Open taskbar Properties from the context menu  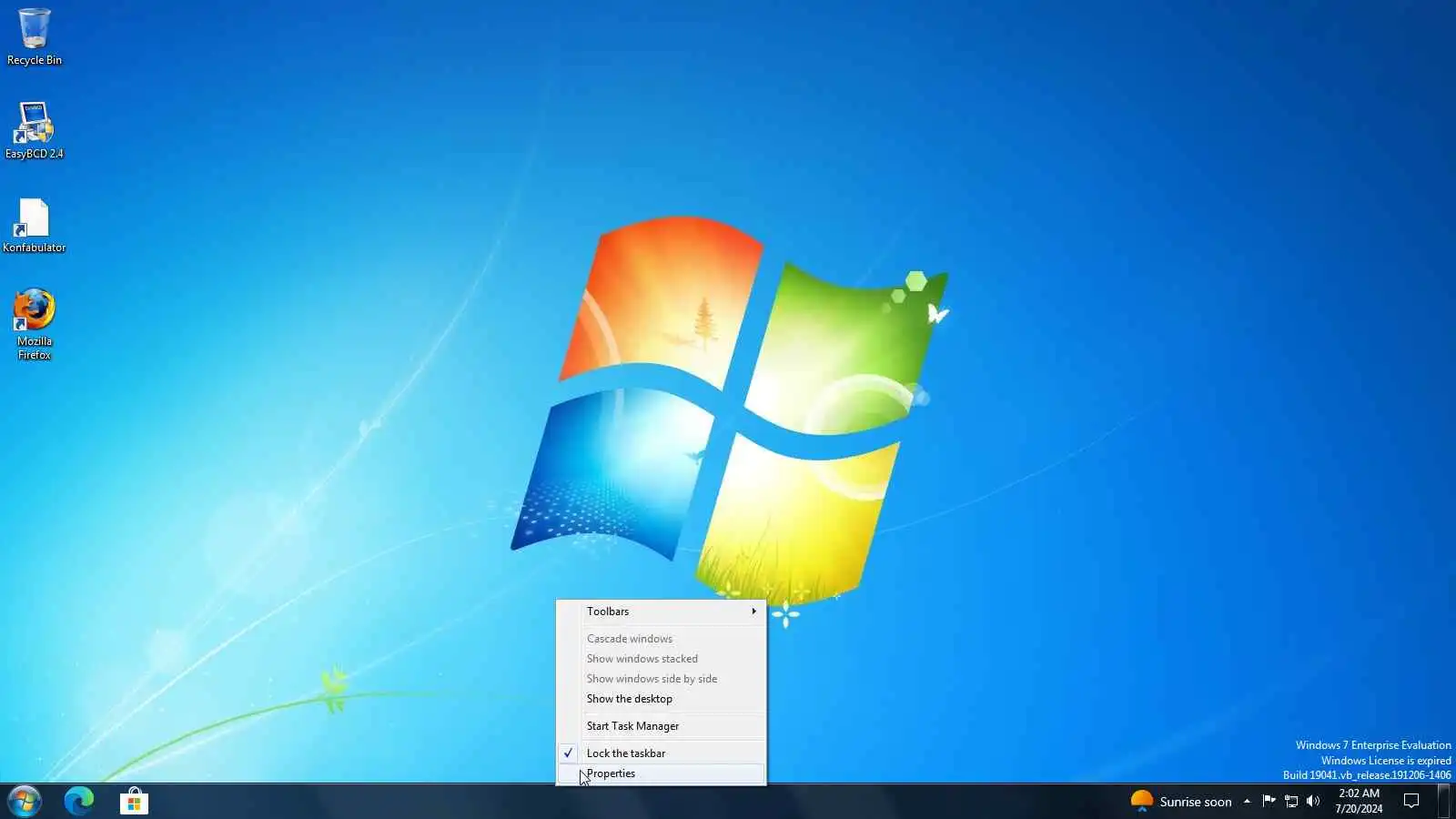(662, 773)
